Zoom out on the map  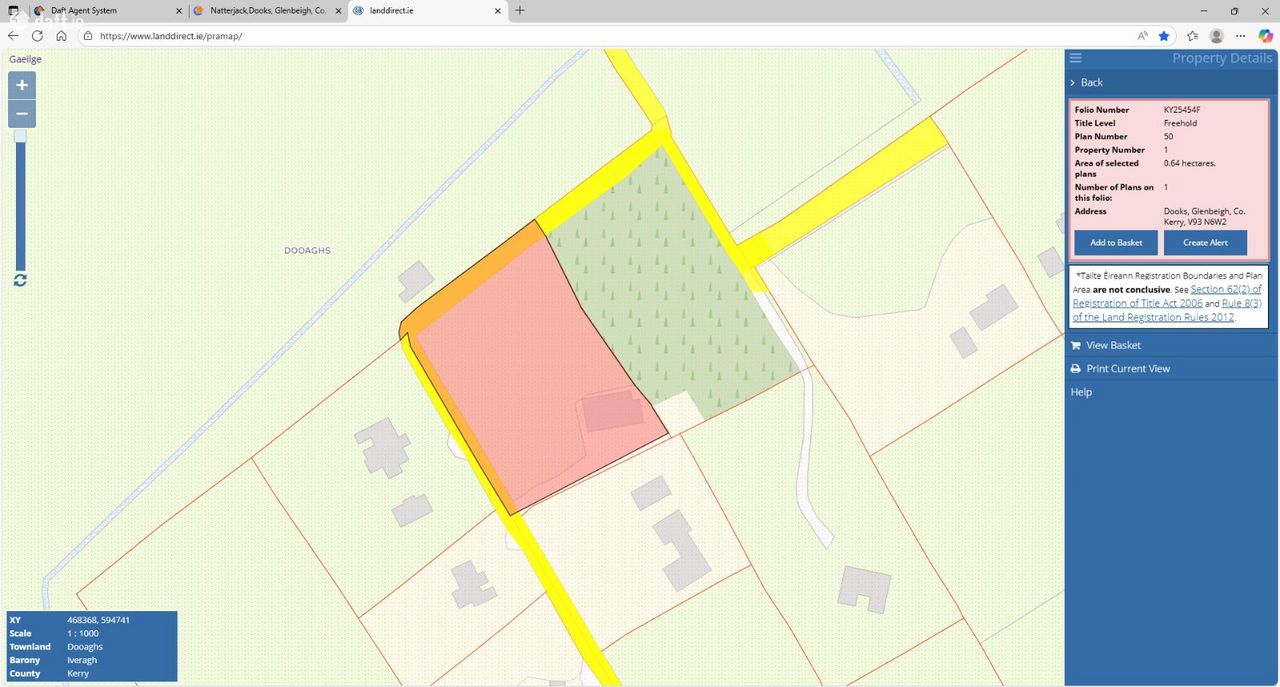(x=21, y=114)
